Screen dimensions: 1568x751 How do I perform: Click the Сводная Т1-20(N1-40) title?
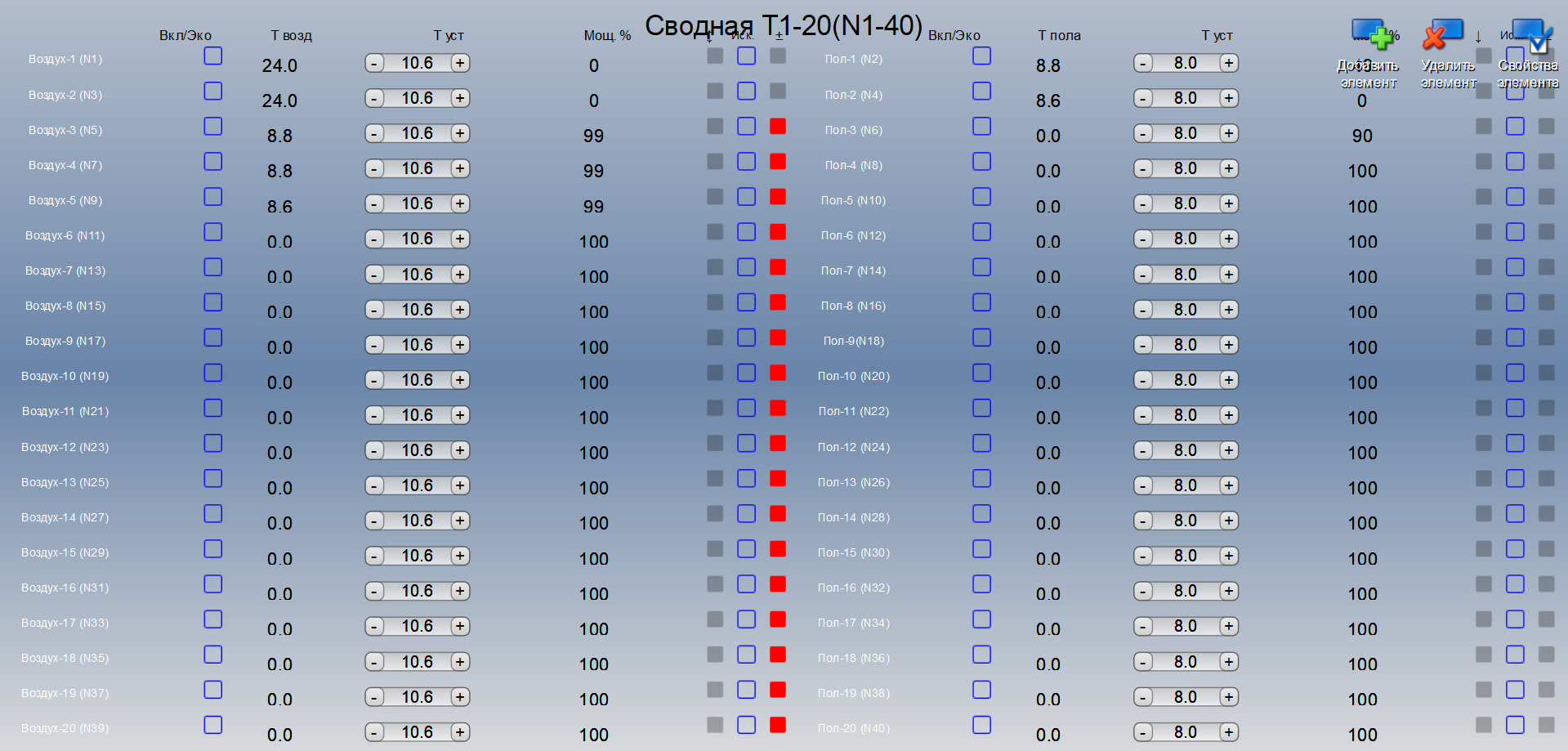[x=783, y=25]
